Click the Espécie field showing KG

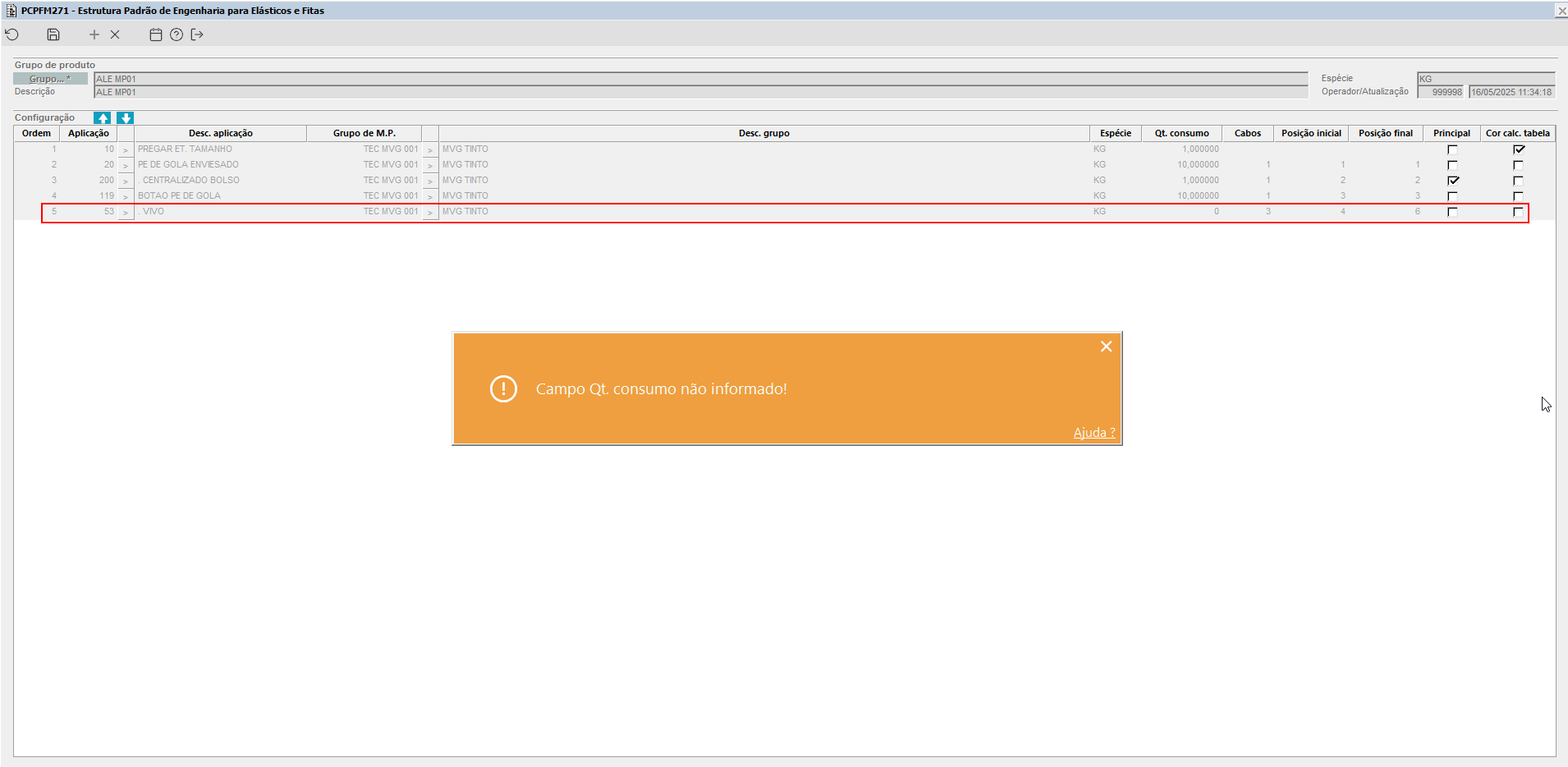(x=1486, y=79)
